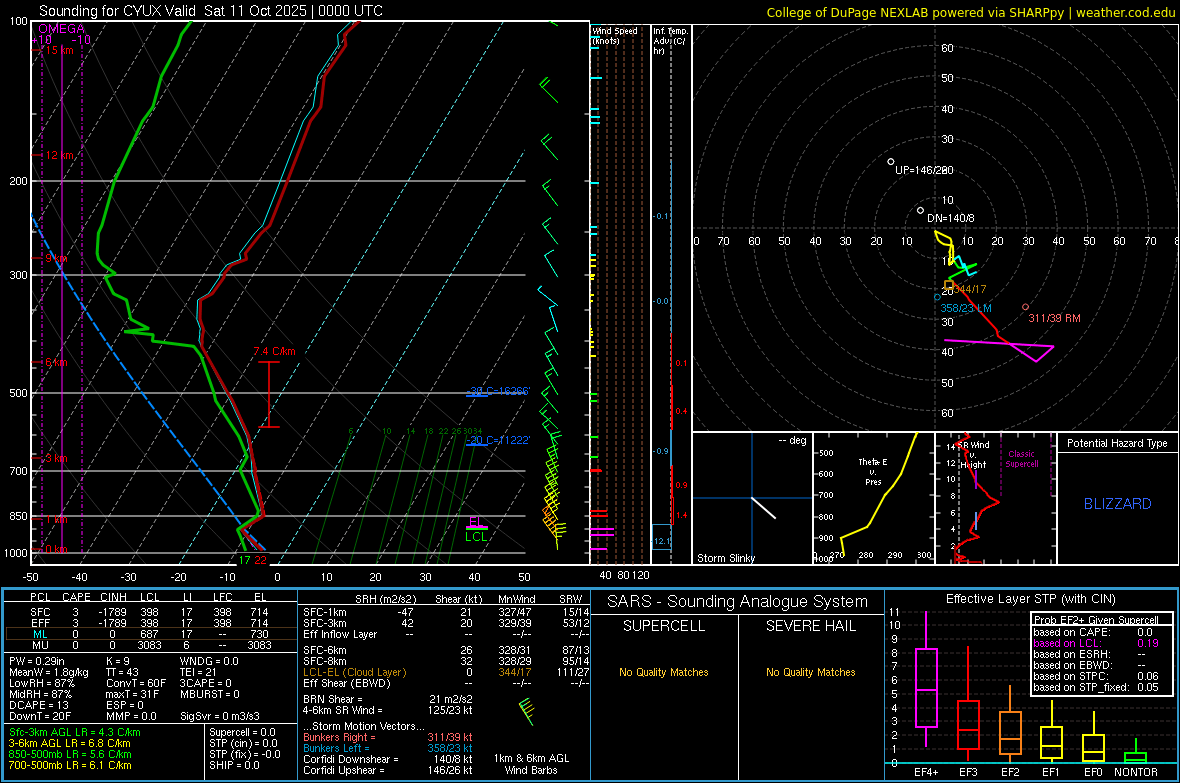Click 700-500mb LR = 6.1 C/km
The width and height of the screenshot is (1180, 783).
70,765
